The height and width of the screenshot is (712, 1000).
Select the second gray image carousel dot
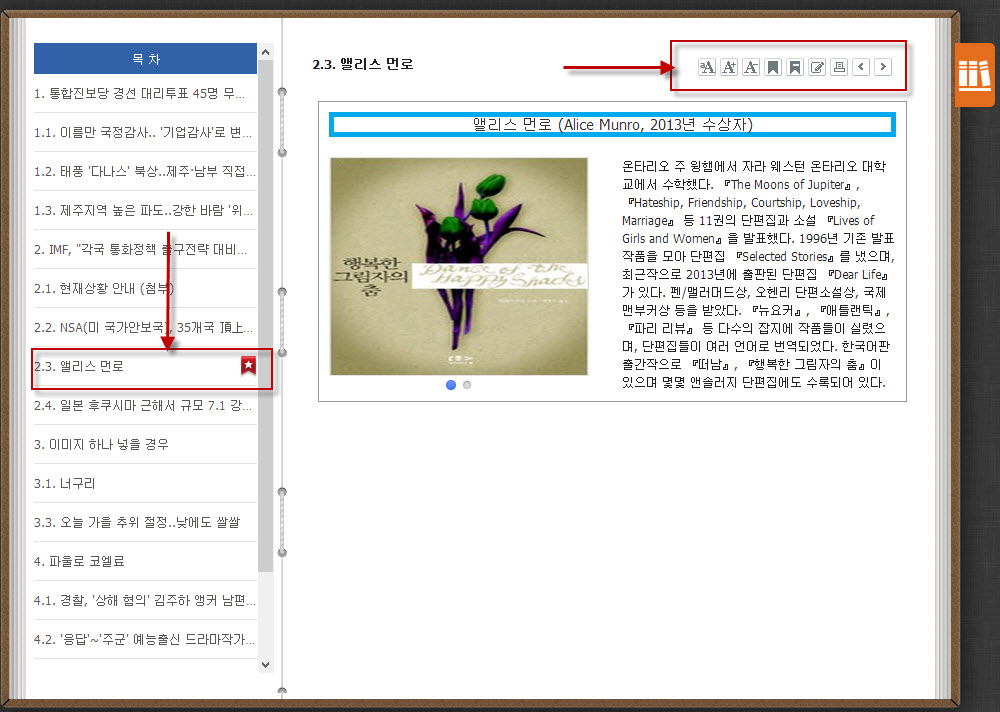coord(467,385)
